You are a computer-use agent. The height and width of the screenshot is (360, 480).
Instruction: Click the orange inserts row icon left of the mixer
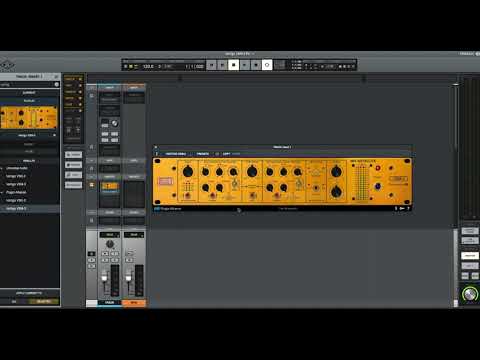(x=92, y=185)
